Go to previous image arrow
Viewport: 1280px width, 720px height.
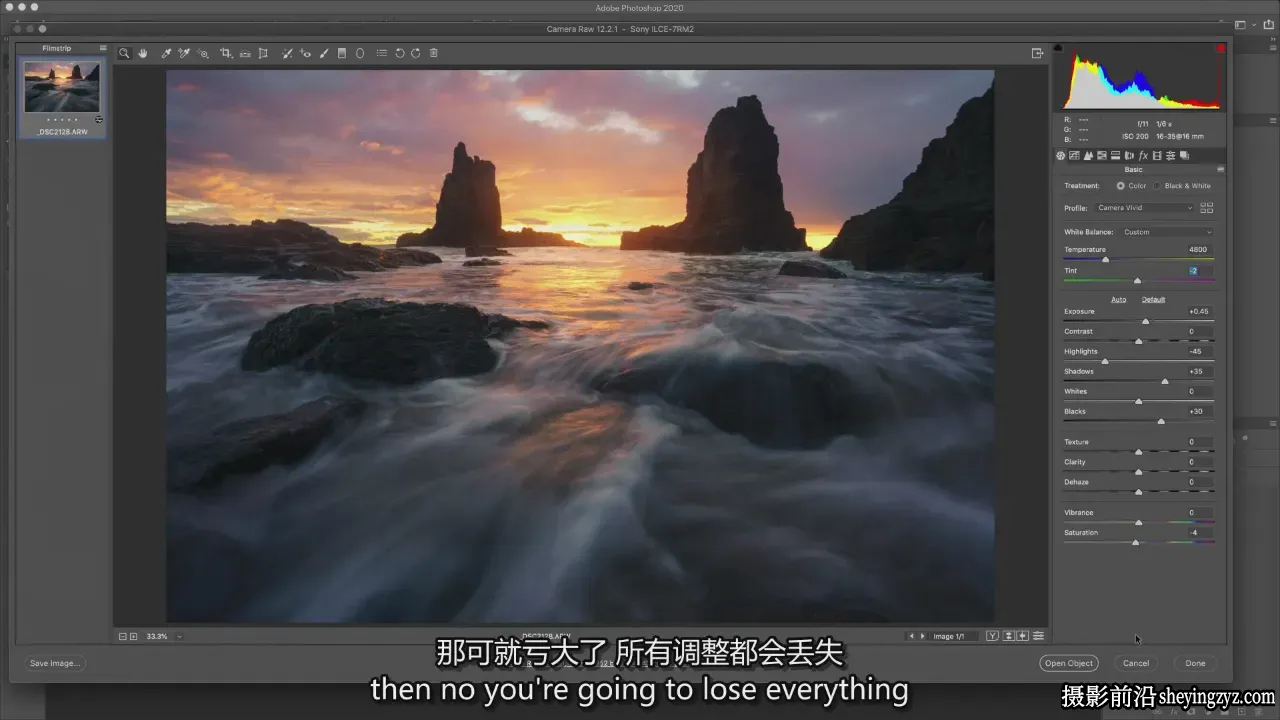911,636
